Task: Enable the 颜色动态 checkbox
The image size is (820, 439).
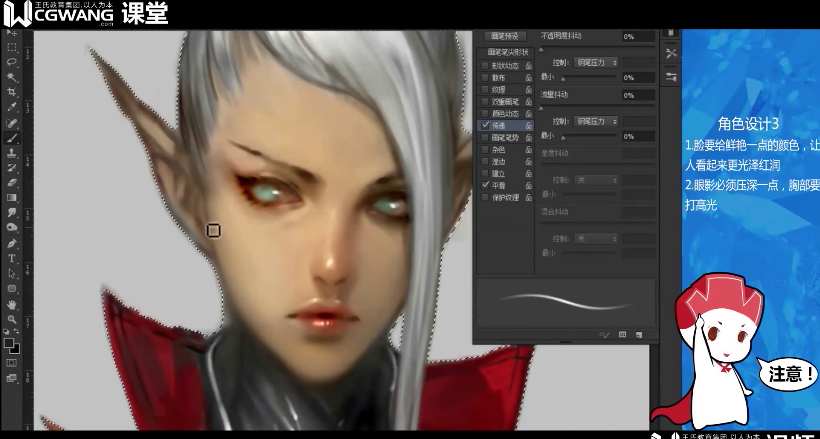Action: (x=485, y=114)
